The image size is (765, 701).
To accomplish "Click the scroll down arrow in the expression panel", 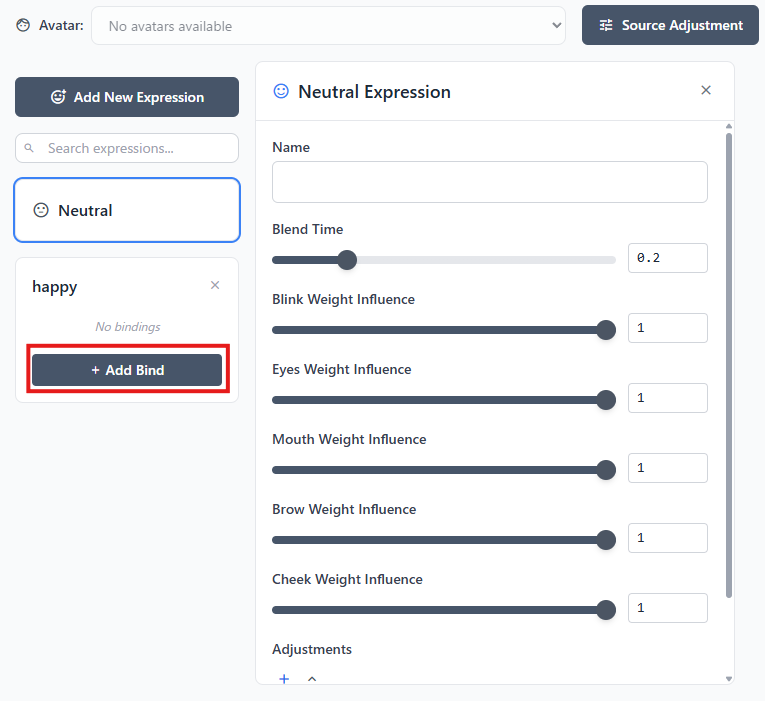I will point(728,678).
